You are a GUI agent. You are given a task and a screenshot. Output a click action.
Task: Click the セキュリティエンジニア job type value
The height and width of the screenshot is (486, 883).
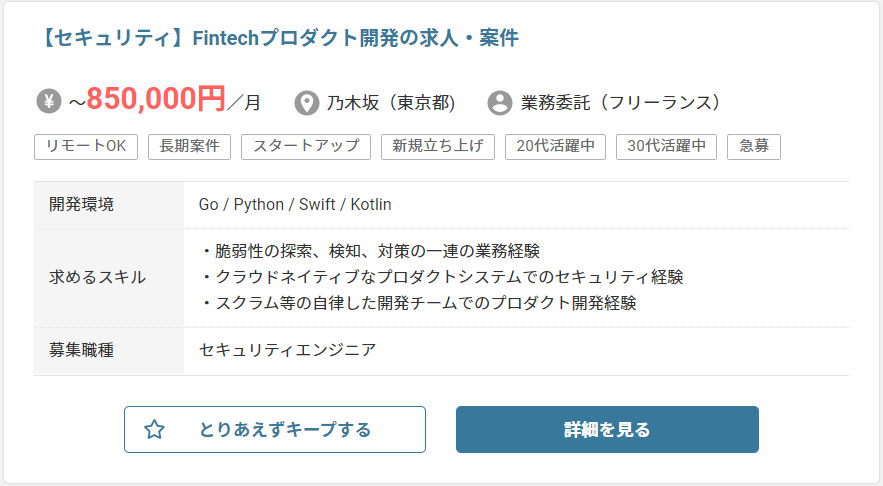tap(287, 350)
